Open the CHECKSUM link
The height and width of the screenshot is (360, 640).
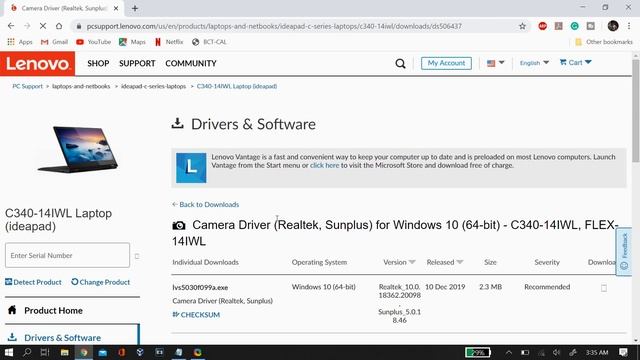tap(196, 315)
